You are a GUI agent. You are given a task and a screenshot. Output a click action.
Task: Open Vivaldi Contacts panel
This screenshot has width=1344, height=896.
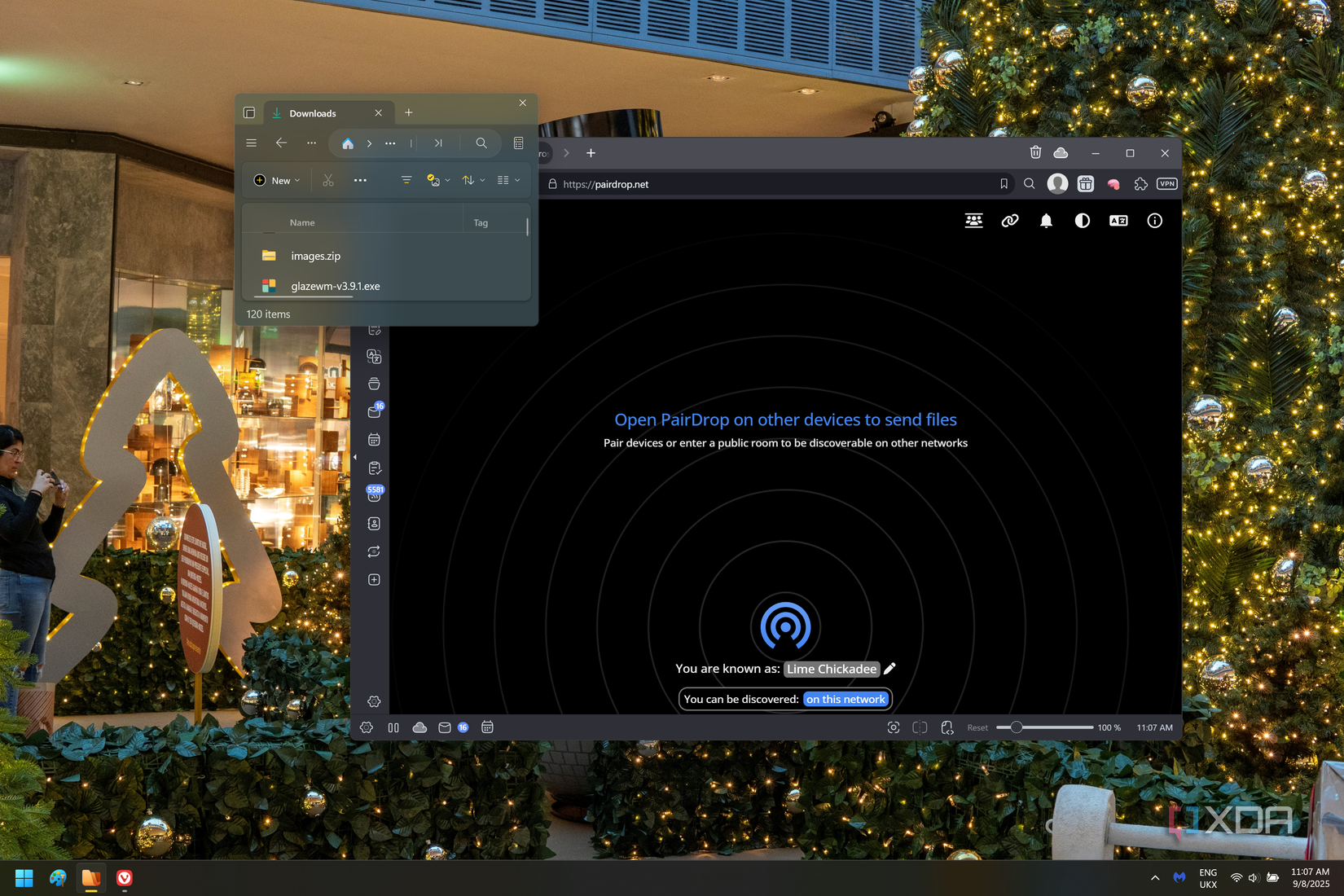(374, 524)
